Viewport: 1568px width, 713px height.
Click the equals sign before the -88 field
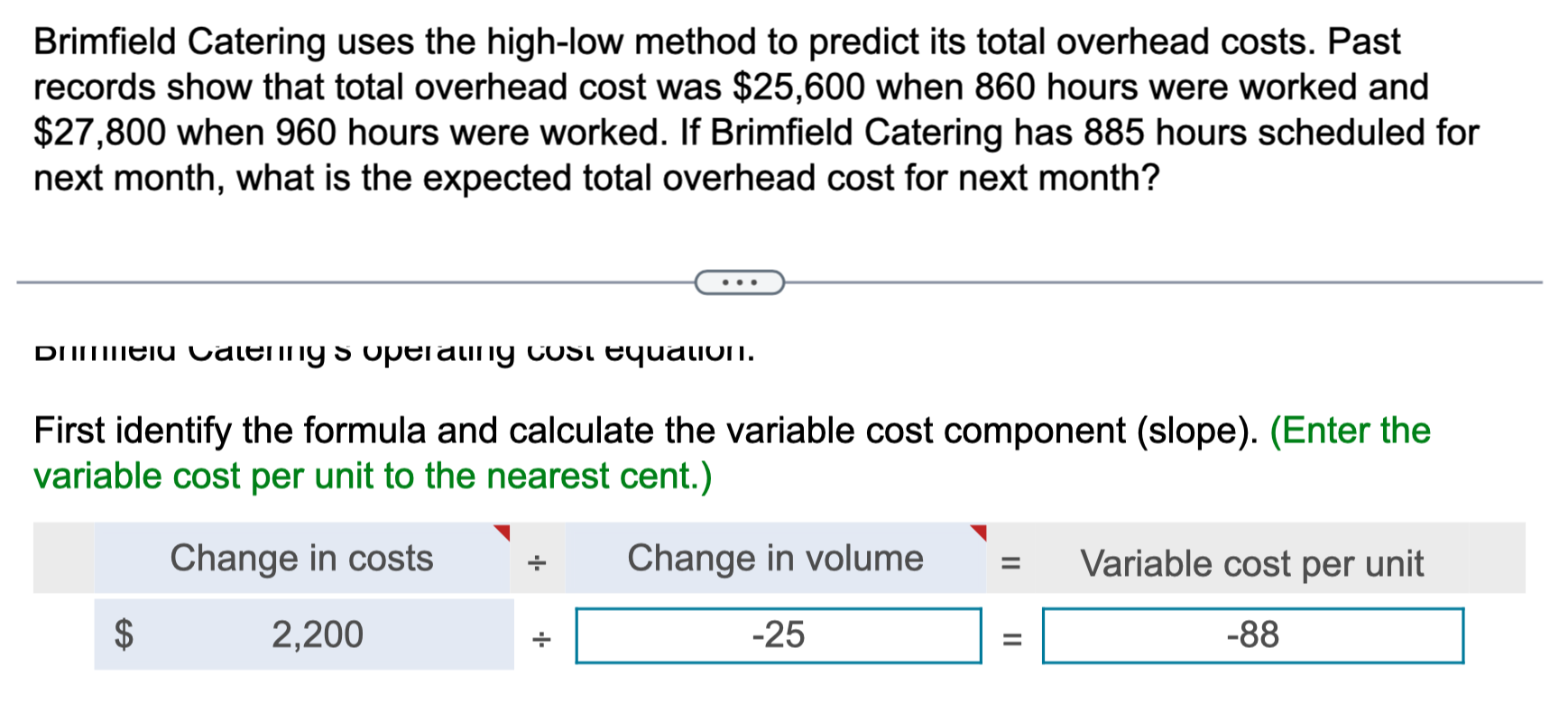[1010, 639]
